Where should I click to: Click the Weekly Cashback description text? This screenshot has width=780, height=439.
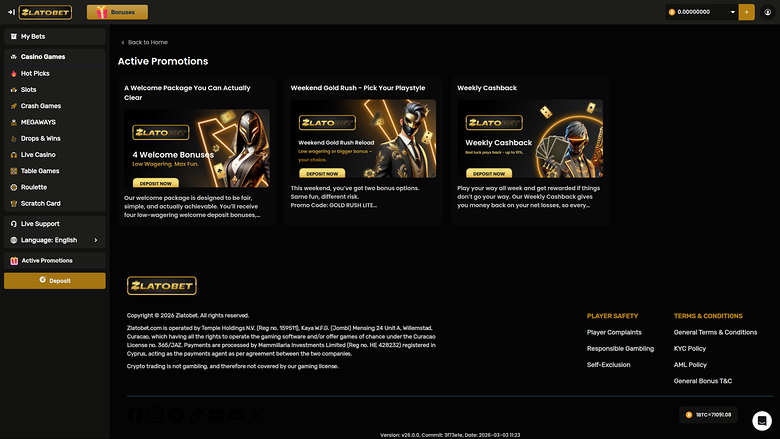(x=528, y=196)
